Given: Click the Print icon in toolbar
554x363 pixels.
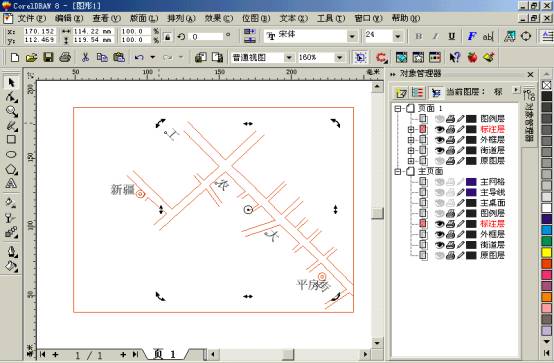Looking at the screenshot, I should click(65, 57).
